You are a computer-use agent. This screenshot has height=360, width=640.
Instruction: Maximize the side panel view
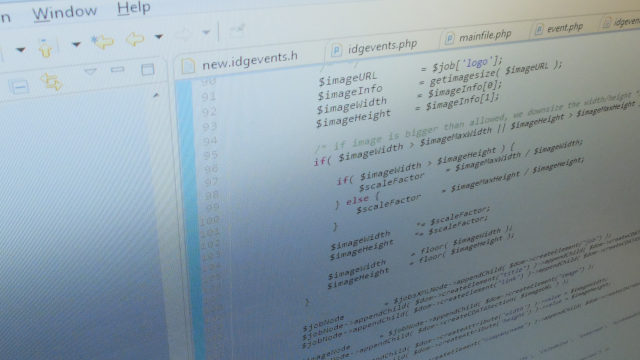[147, 69]
